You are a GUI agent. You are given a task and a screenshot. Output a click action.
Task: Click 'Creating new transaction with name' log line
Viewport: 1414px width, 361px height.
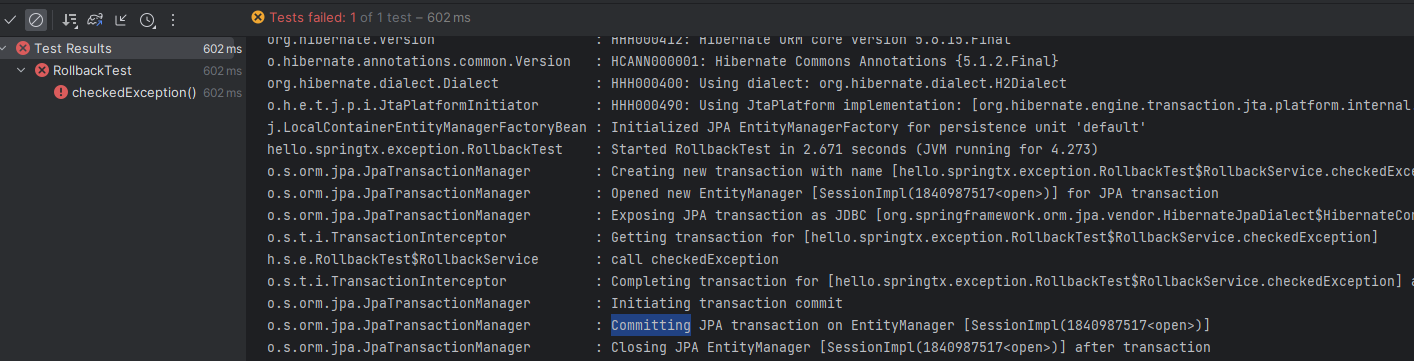pos(1012,171)
